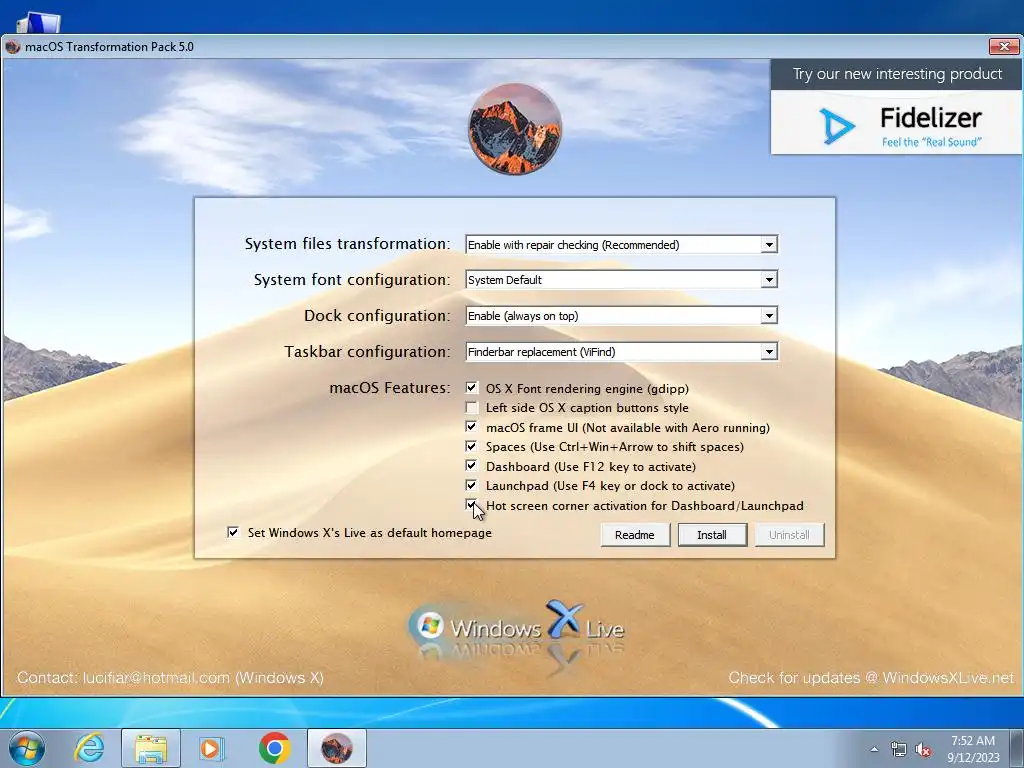Open the Dock configuration dropdown
The width and height of the screenshot is (1024, 768).
(x=621, y=316)
